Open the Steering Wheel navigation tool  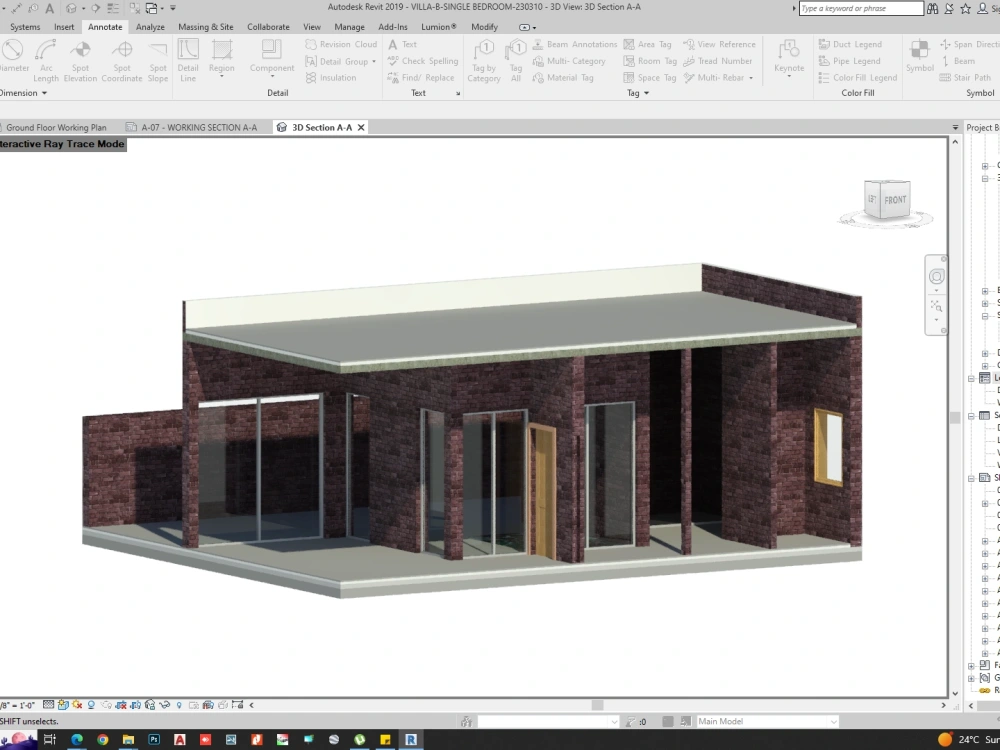(x=936, y=276)
